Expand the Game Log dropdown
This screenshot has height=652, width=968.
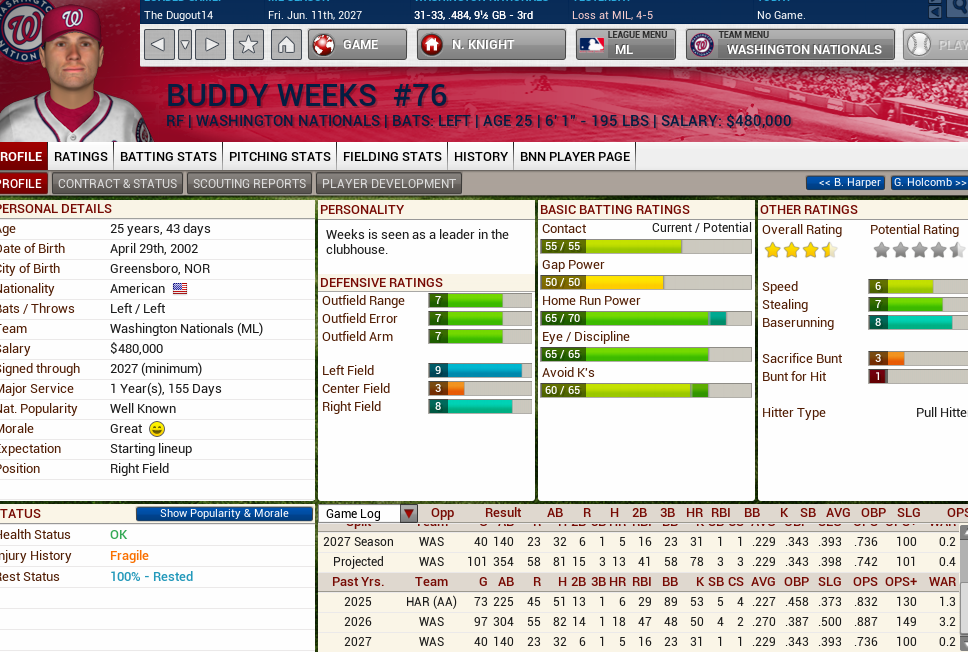[408, 514]
